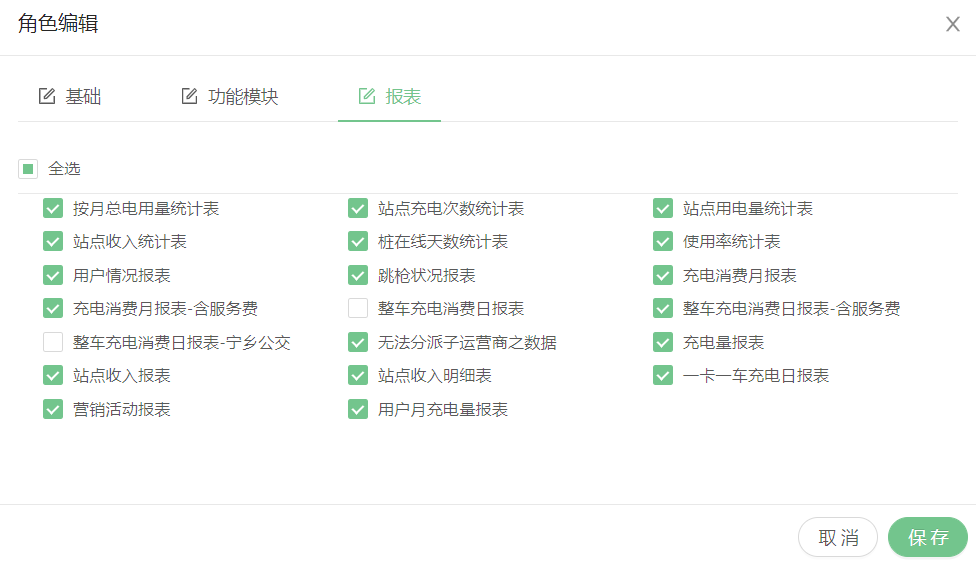Uncheck 站点充电次数统计表 checkbox
The image size is (976, 569).
358,209
